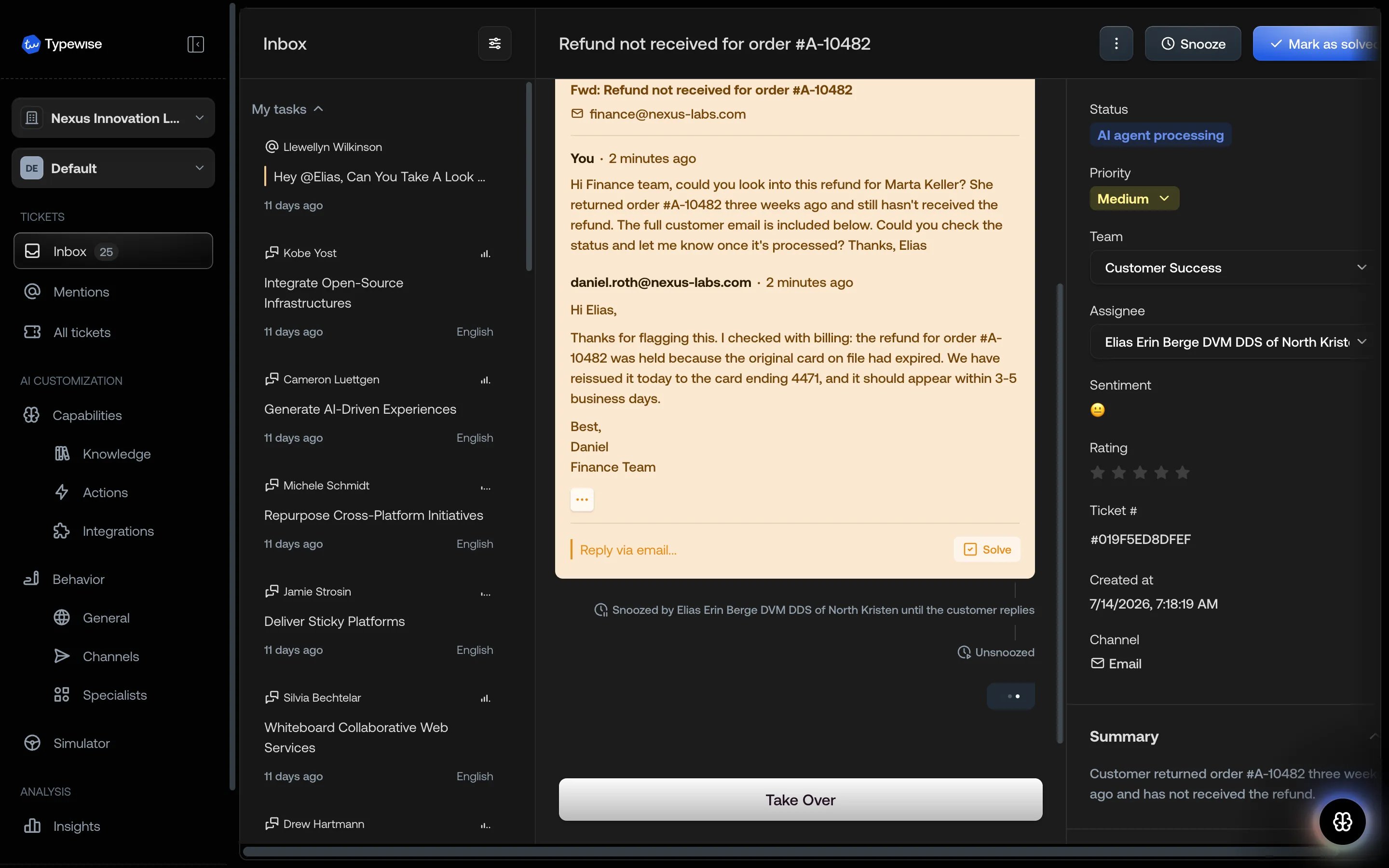Click the chat icon beside Silvia Bechtelar
Viewport: 1389px width, 868px height.
pyautogui.click(x=272, y=697)
